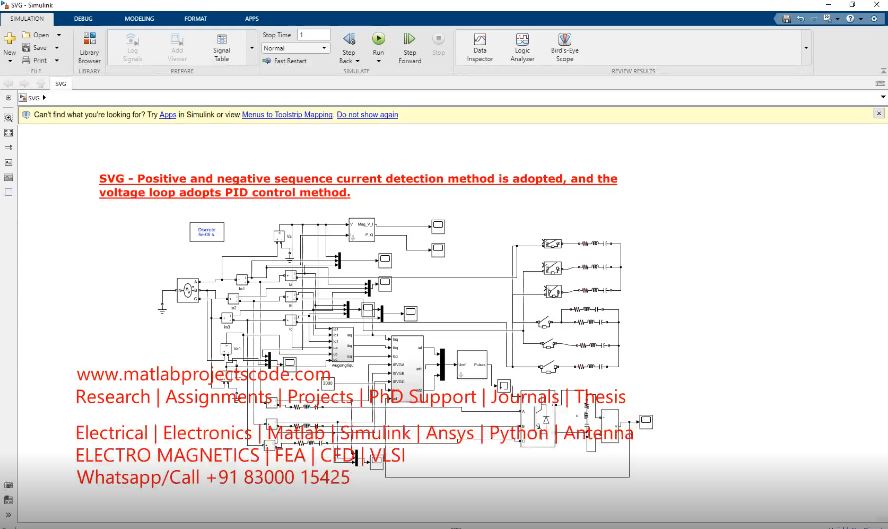Click save icon in quick access toolbar

click(786, 19)
